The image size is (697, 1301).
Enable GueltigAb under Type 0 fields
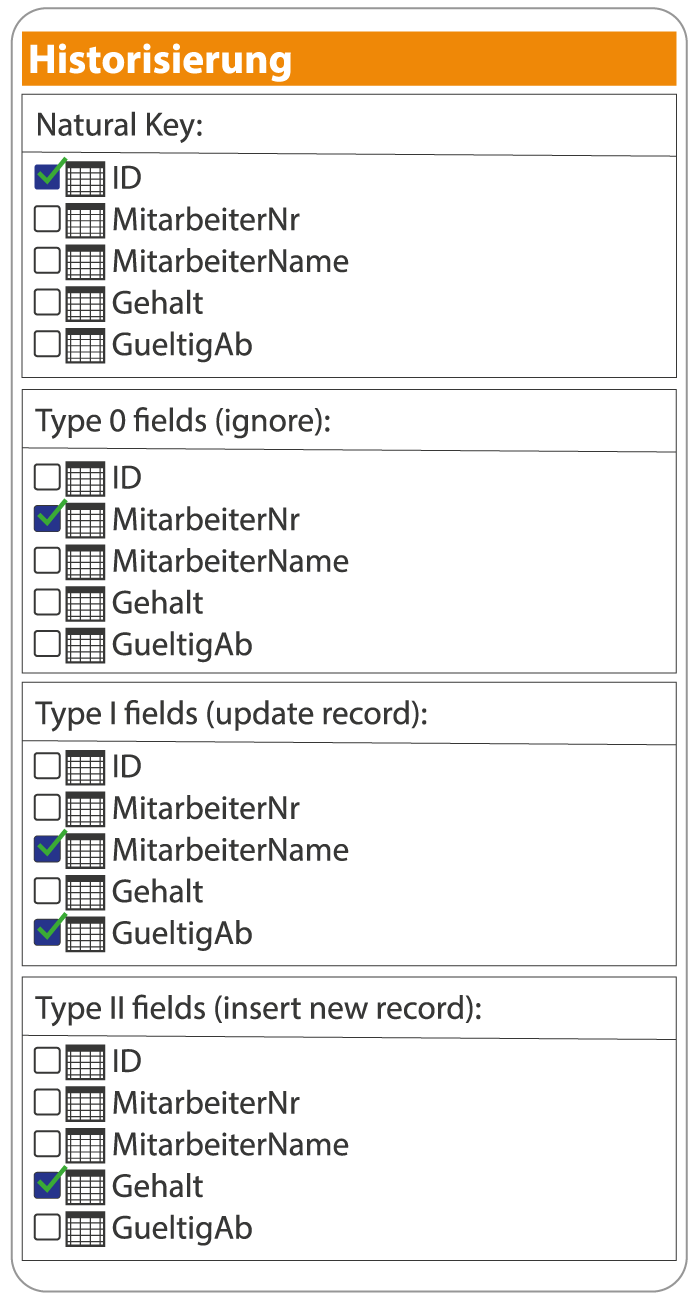[46, 644]
